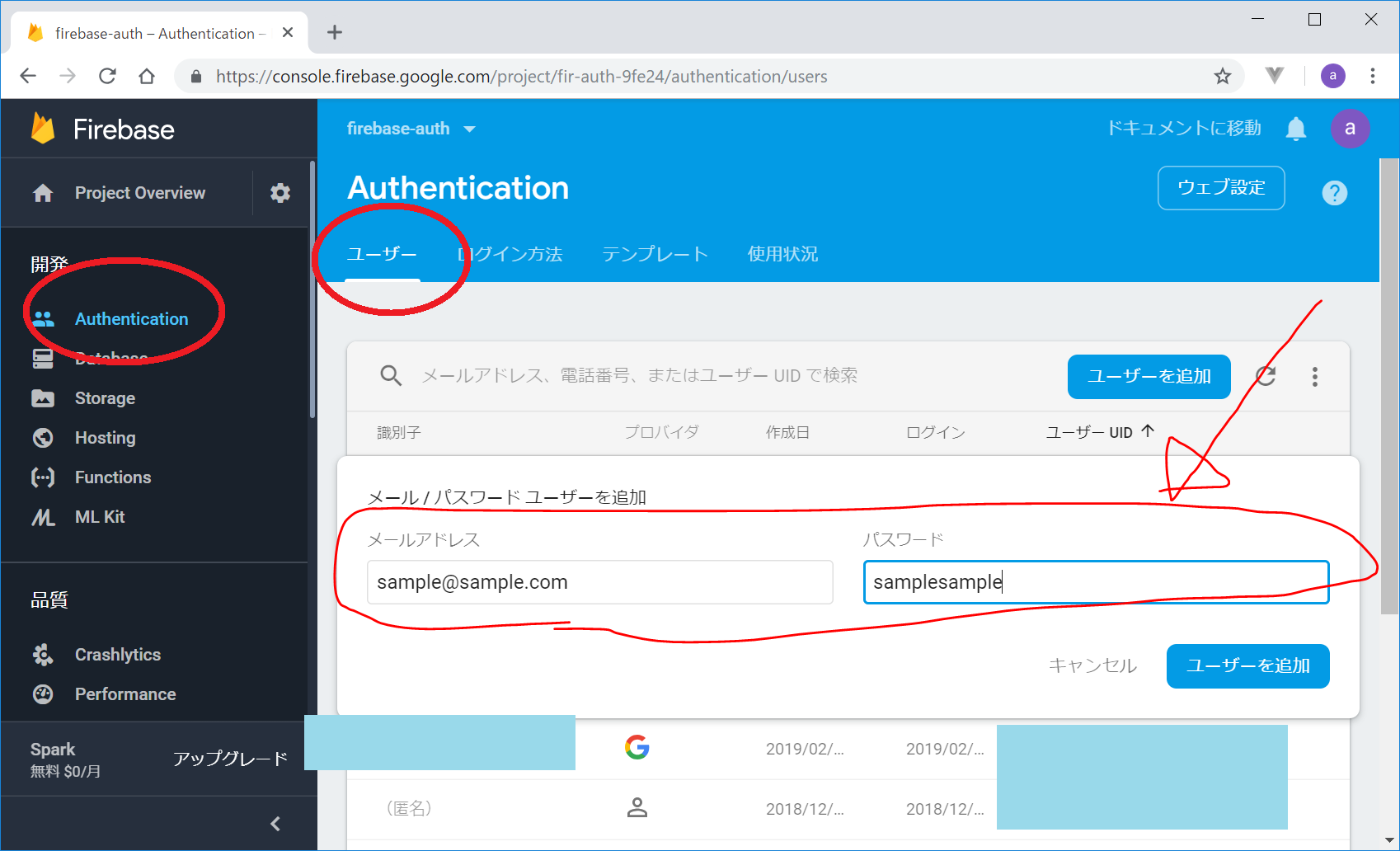1400x851 pixels.
Task: Open Crashlytics section
Action: (118, 655)
